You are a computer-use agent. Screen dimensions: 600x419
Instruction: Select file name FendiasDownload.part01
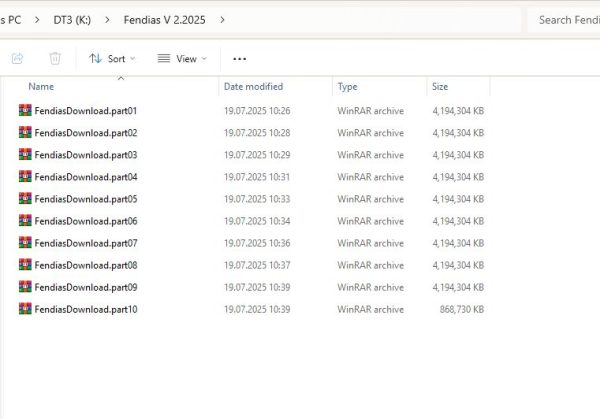(x=86, y=111)
